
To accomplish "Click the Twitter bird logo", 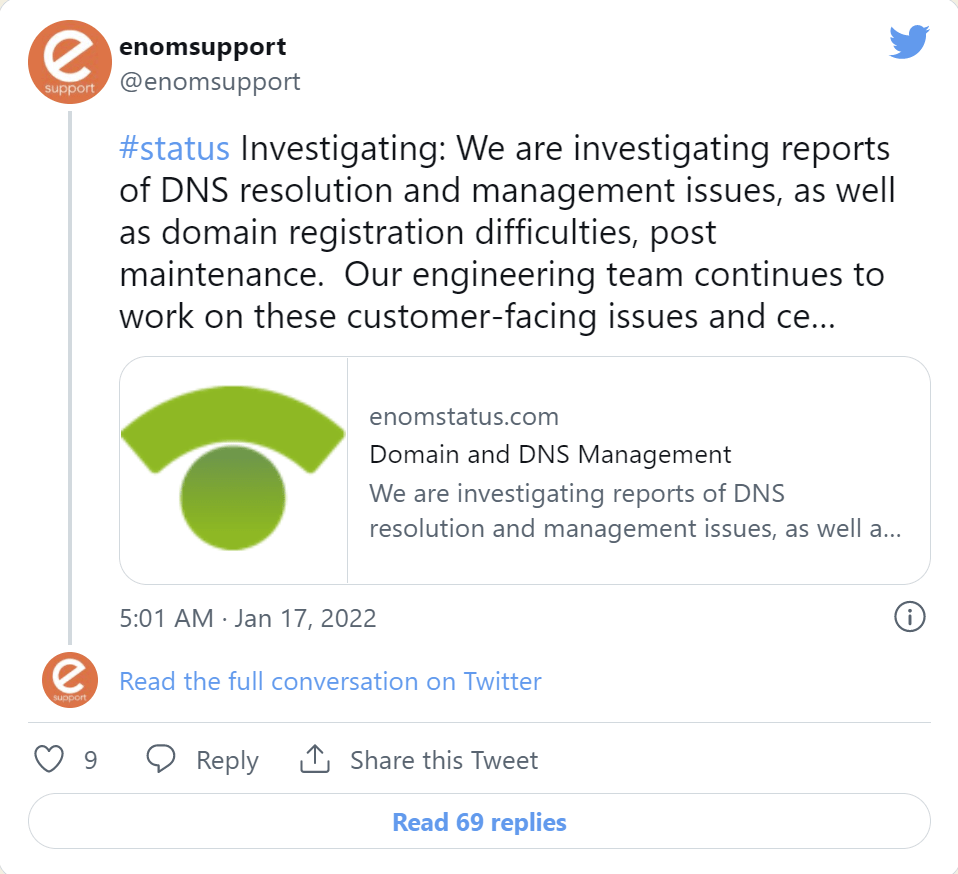I will (909, 43).
